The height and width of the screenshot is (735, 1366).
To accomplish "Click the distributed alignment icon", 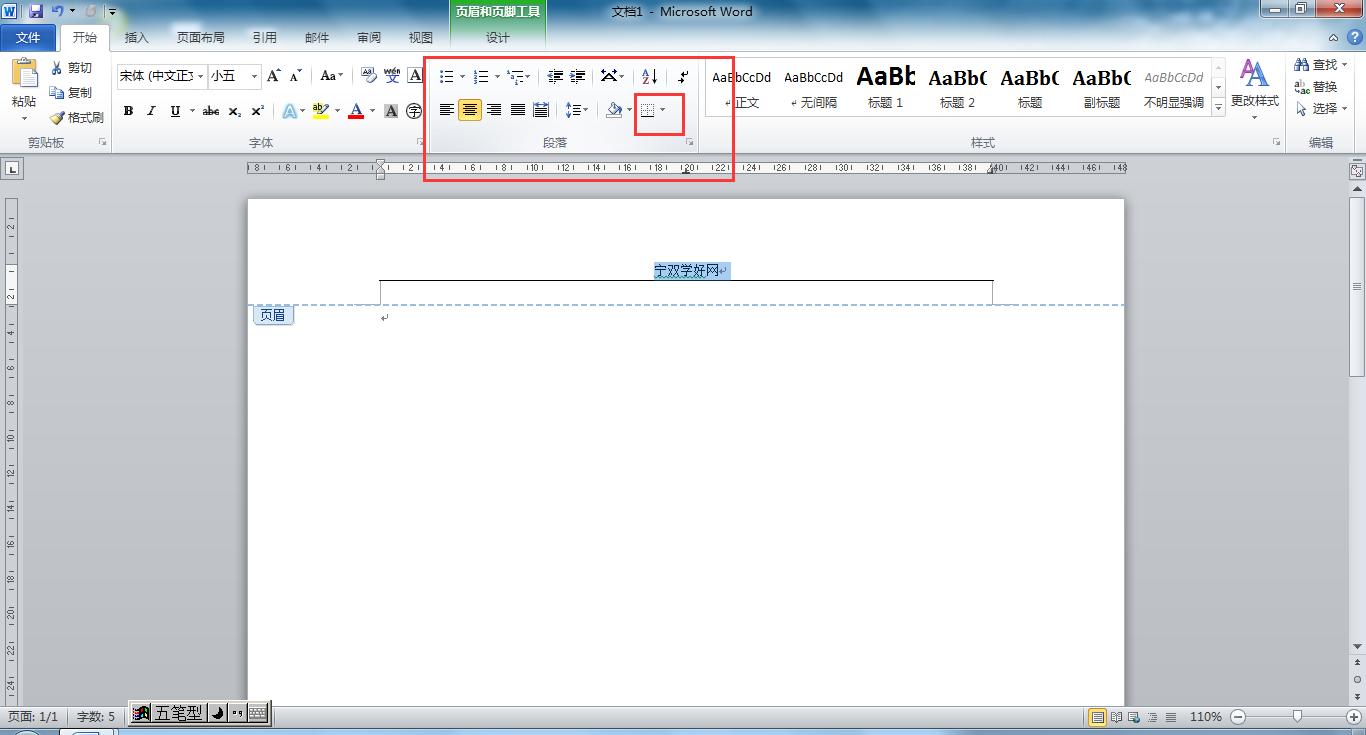I will point(541,110).
